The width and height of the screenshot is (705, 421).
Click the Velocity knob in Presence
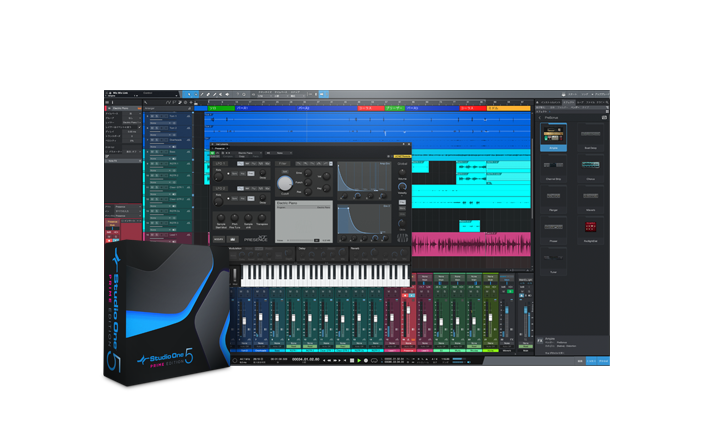402,186
